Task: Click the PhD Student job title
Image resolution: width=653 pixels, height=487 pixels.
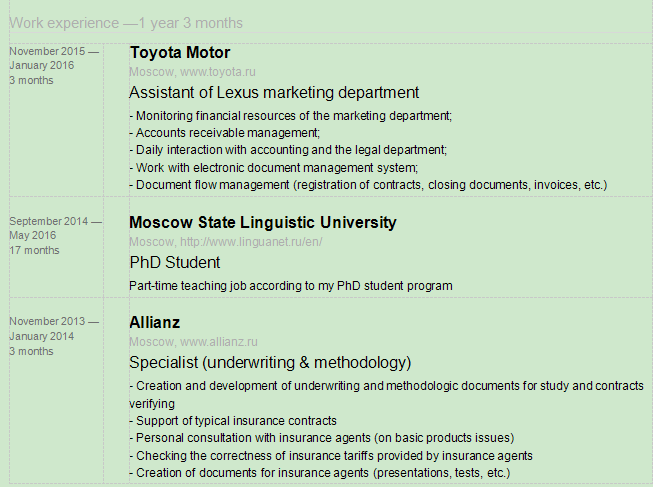Action: pos(175,262)
